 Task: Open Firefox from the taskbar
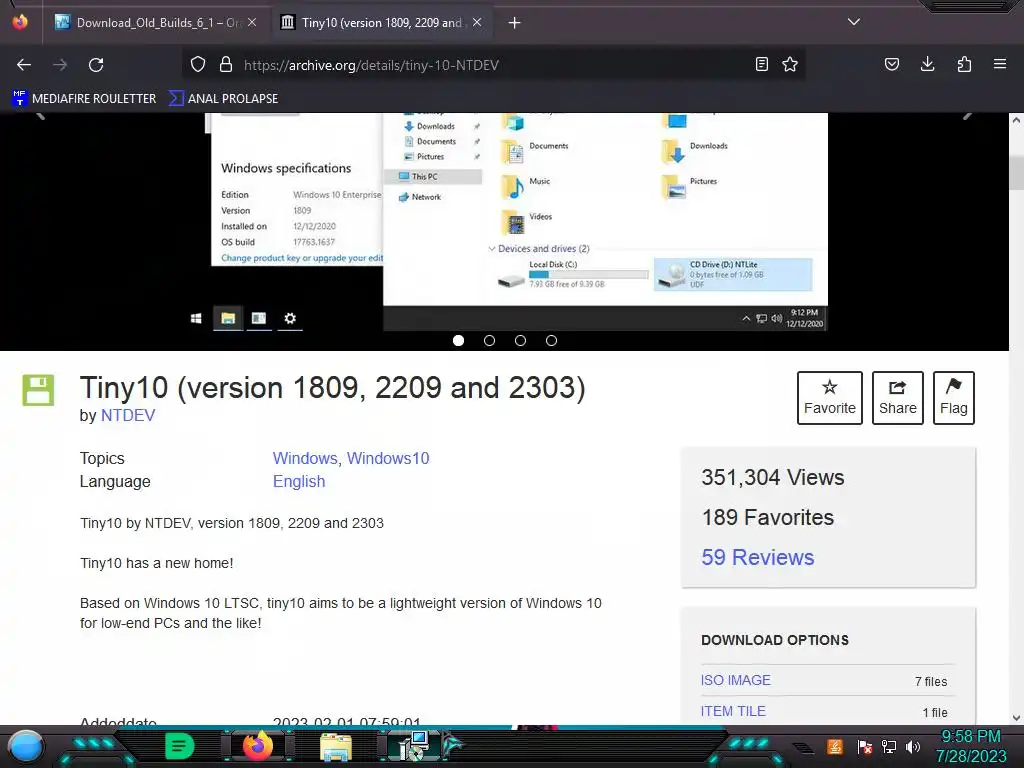tap(257, 746)
